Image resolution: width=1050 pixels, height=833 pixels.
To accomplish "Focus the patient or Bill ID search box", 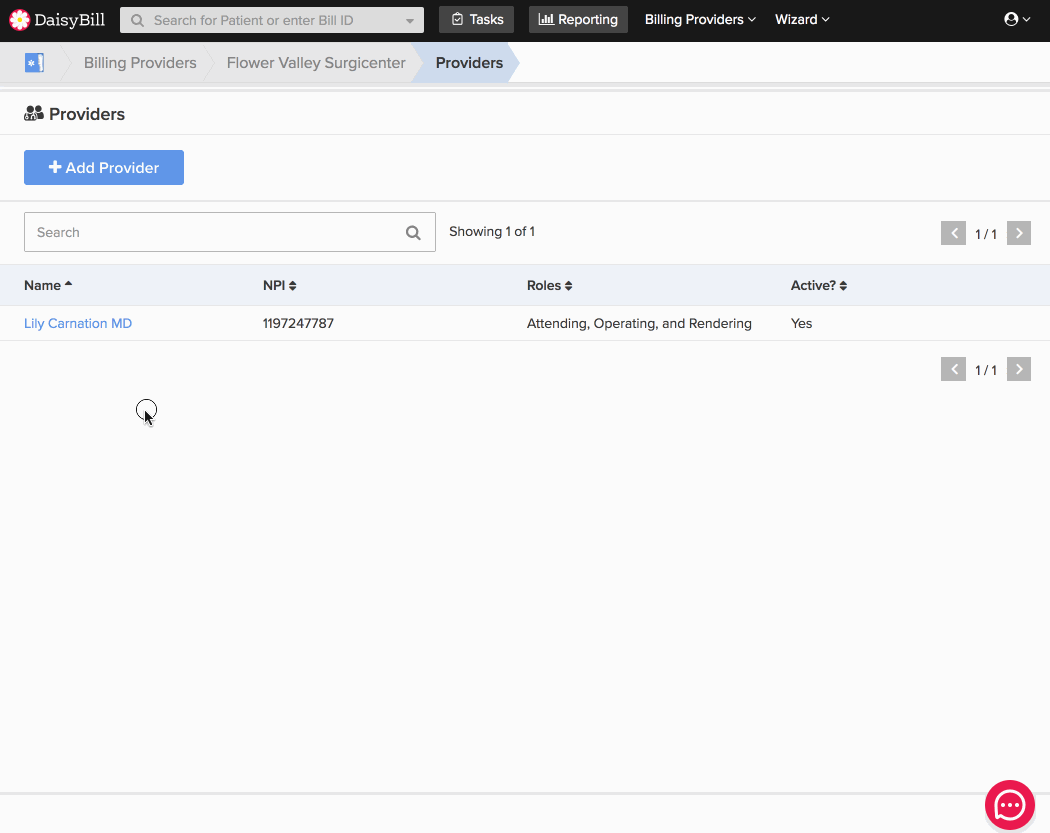I will click(272, 20).
